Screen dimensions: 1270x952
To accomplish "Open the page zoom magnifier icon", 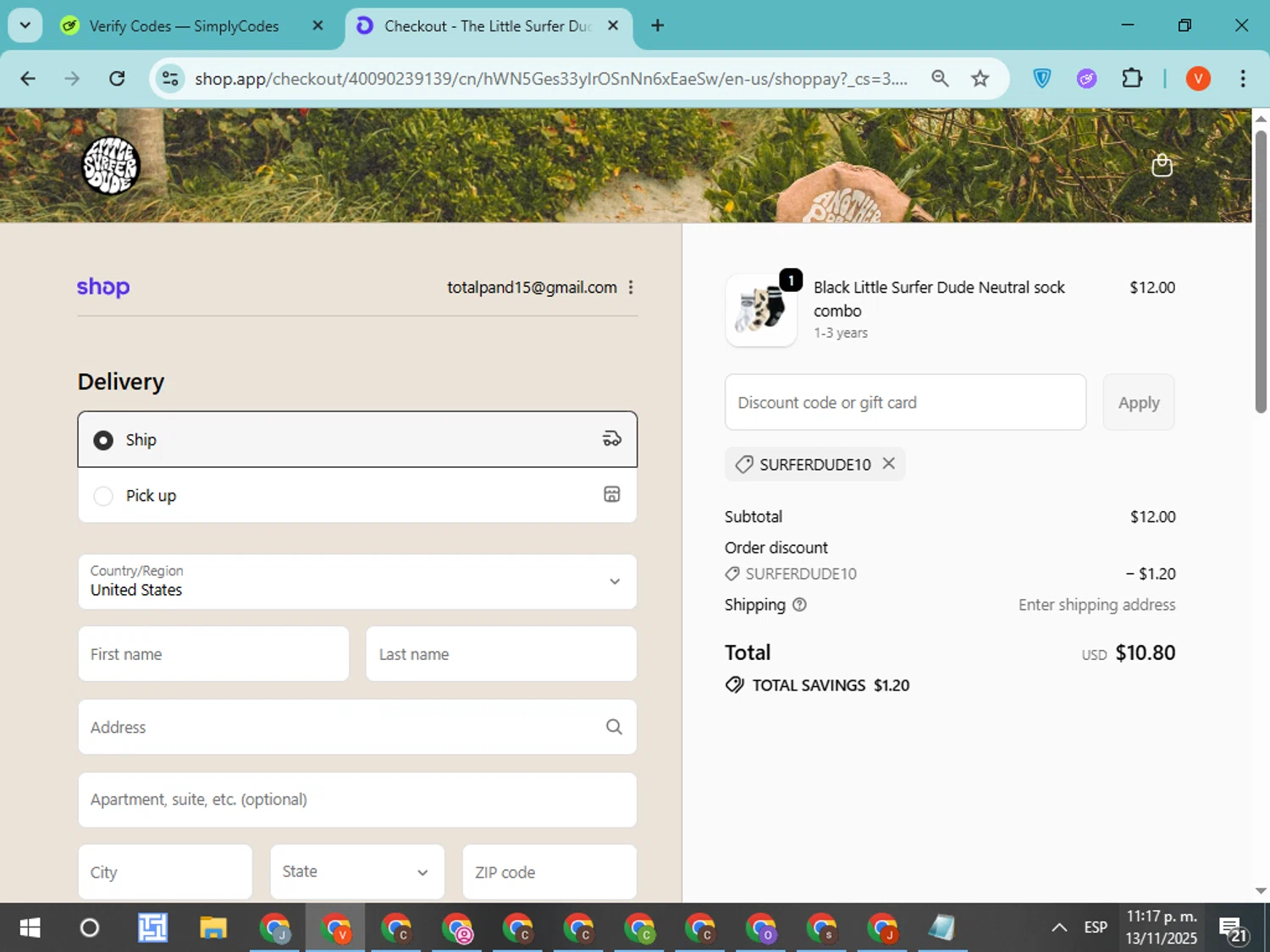I will click(x=940, y=79).
